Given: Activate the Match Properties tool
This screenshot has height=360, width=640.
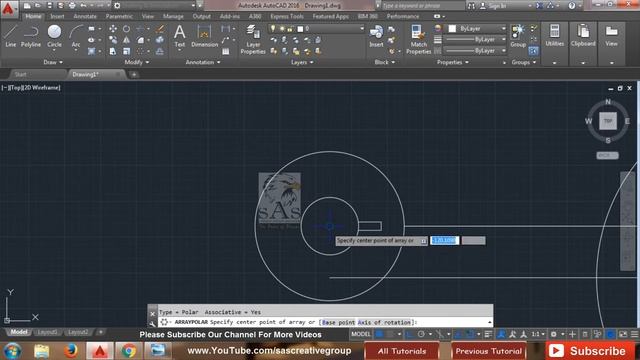Looking at the screenshot, I should (418, 39).
